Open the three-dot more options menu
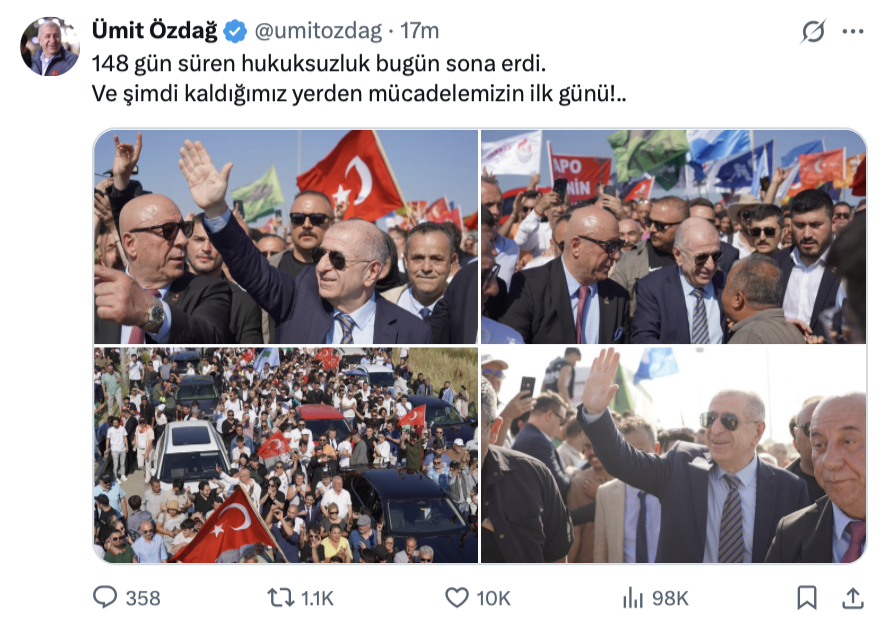Viewport: 892px width, 630px height. click(x=853, y=31)
